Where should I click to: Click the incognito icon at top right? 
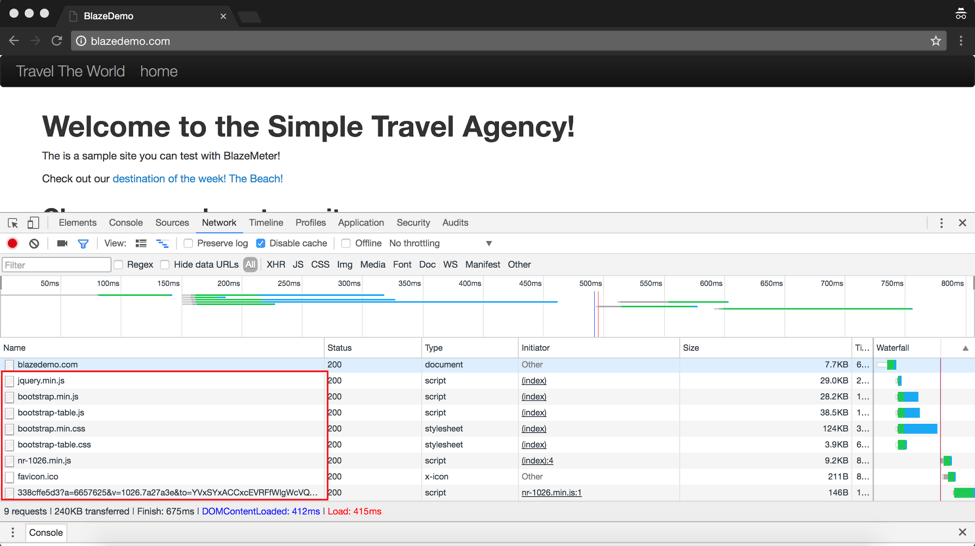tap(961, 14)
